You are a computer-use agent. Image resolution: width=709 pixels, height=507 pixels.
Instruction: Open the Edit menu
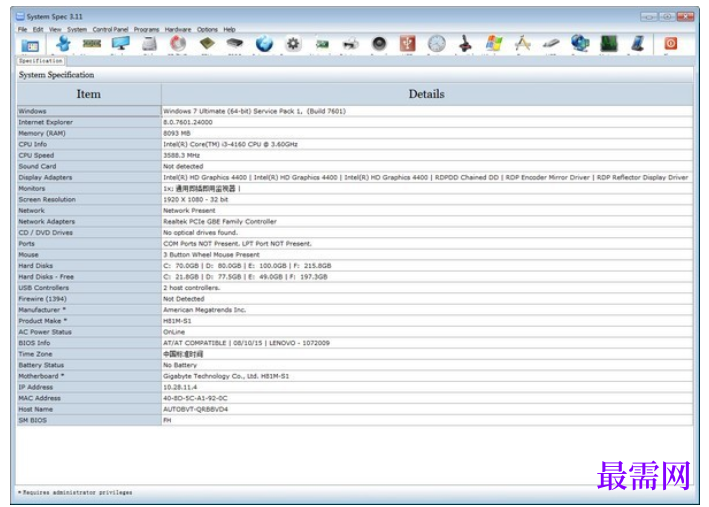[38, 29]
